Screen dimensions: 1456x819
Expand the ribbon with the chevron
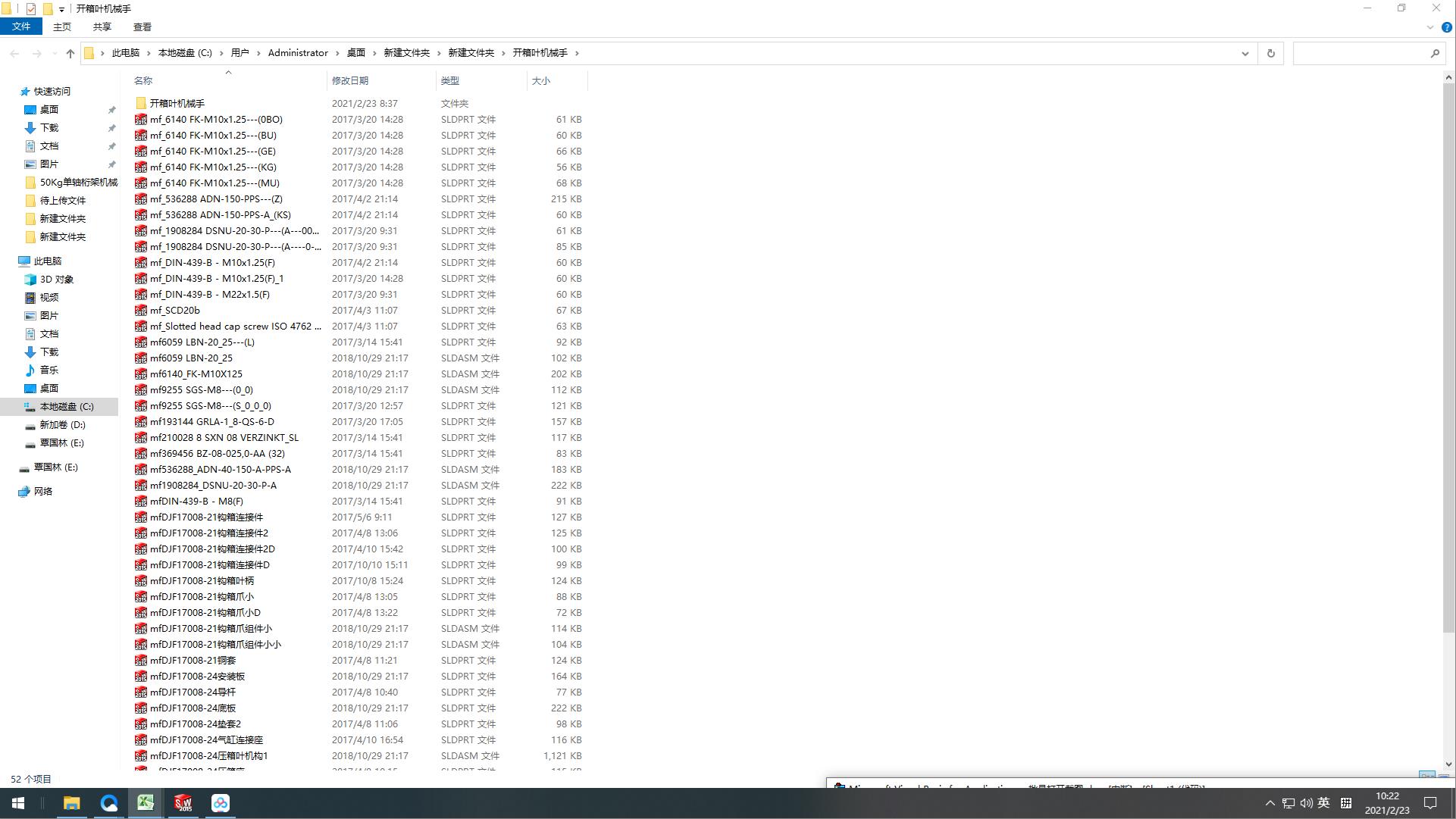[1430, 27]
